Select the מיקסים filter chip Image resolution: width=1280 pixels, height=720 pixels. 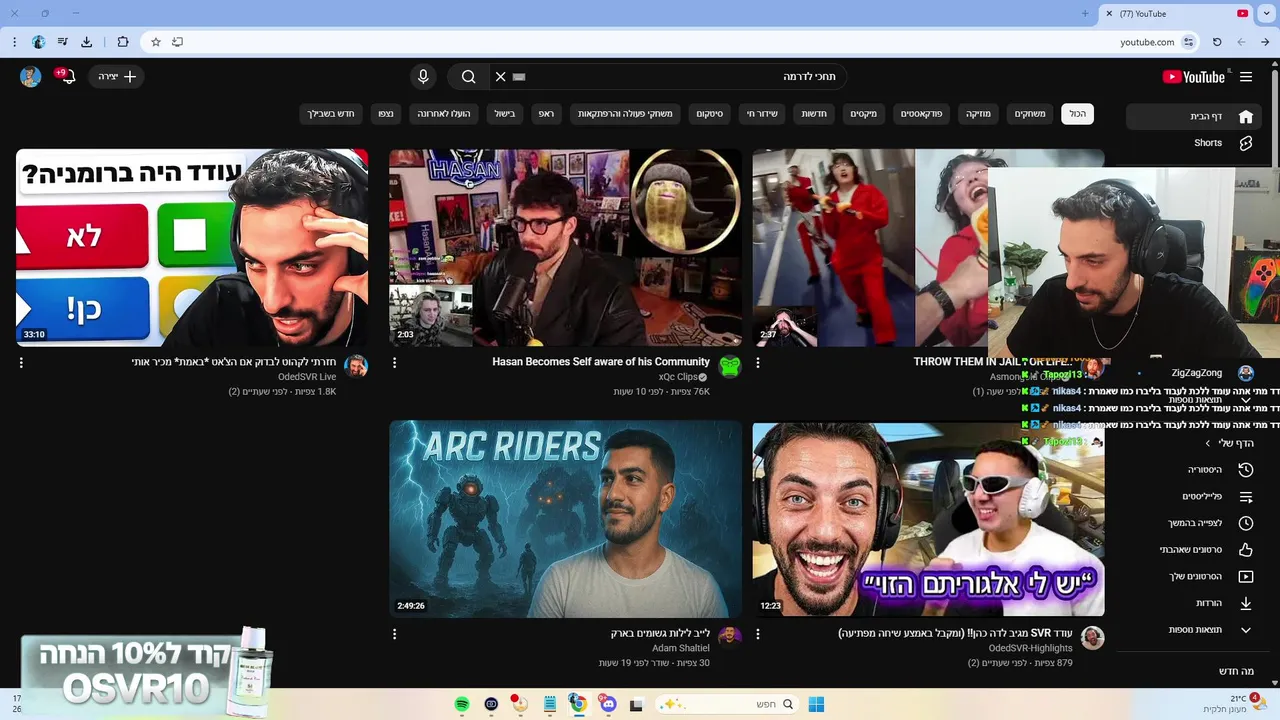click(x=864, y=114)
